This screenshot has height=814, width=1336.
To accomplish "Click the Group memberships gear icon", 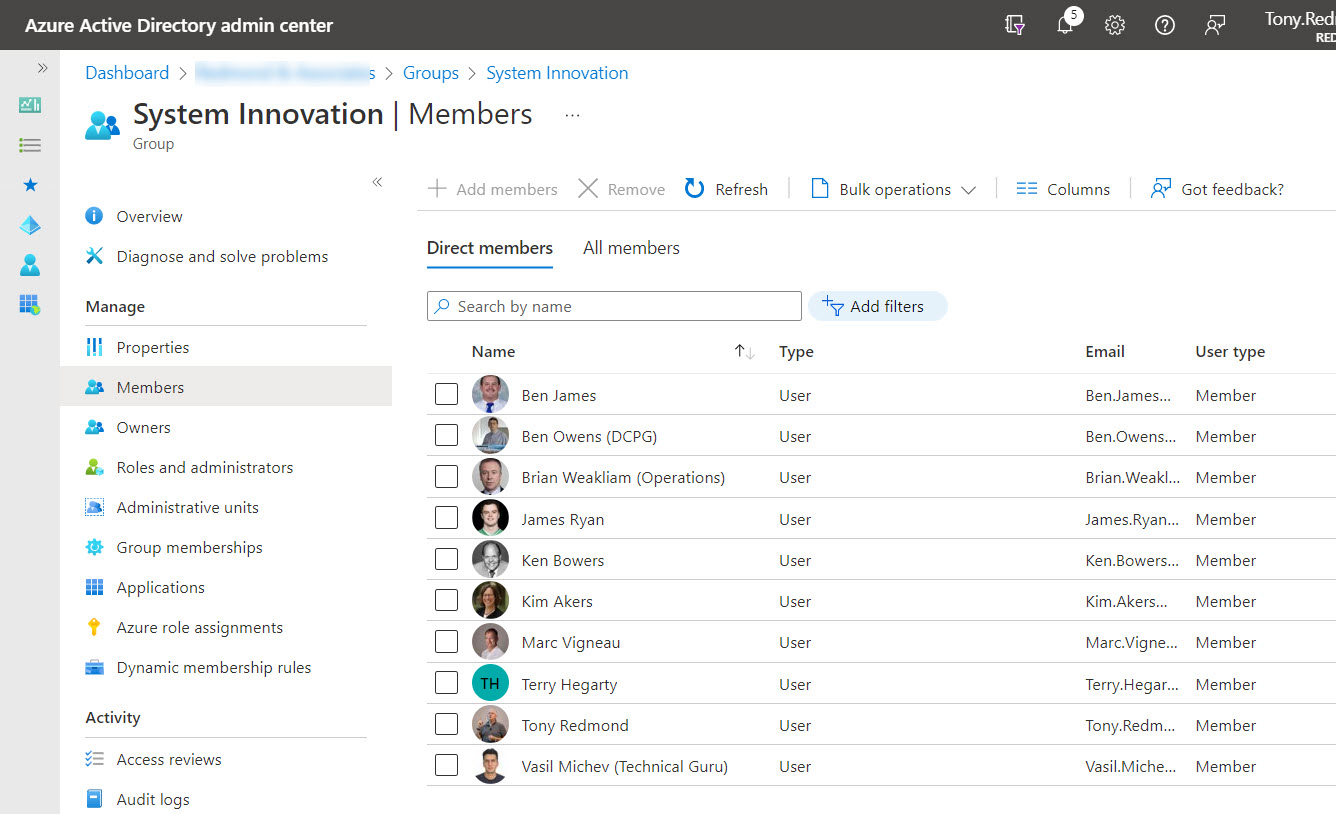I will click(x=94, y=547).
